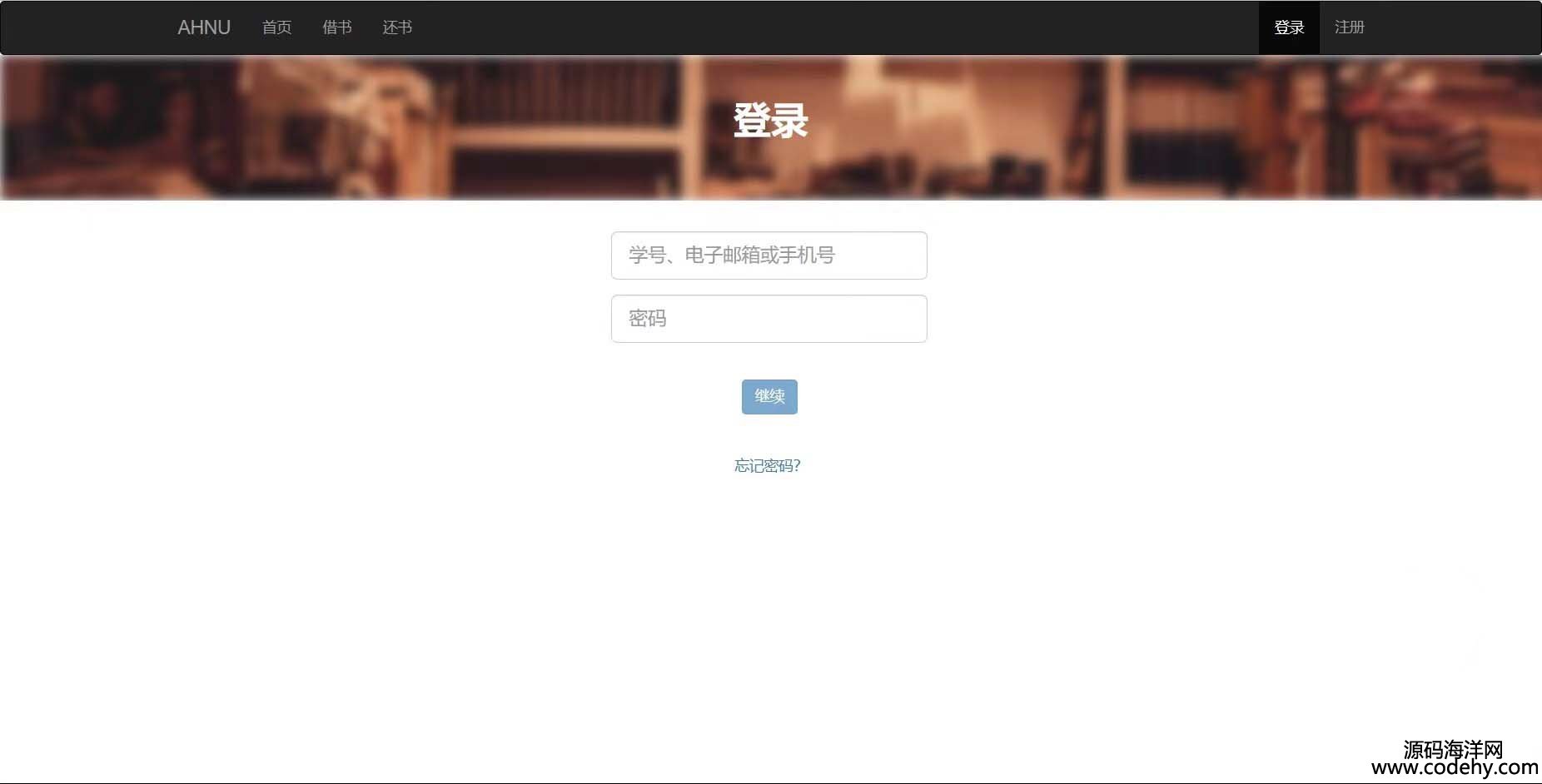Focus the 学号、电子邮箱或手机号 field
1542x784 pixels.
pos(769,256)
